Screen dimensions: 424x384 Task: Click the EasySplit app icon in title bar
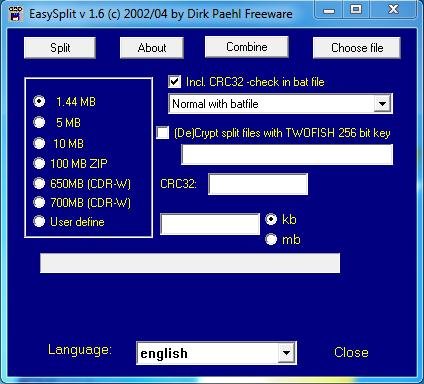coord(15,13)
